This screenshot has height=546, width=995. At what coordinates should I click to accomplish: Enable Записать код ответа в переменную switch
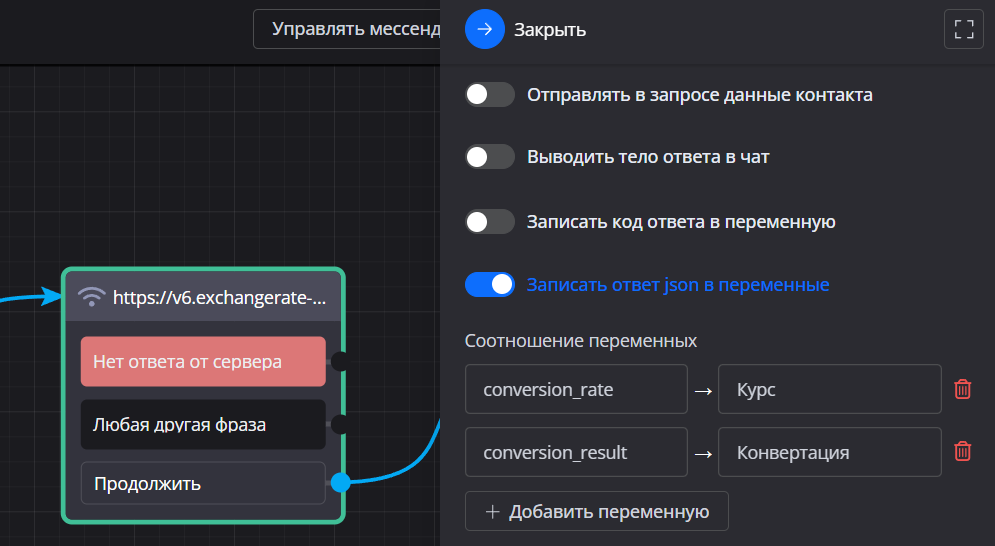coord(490,221)
